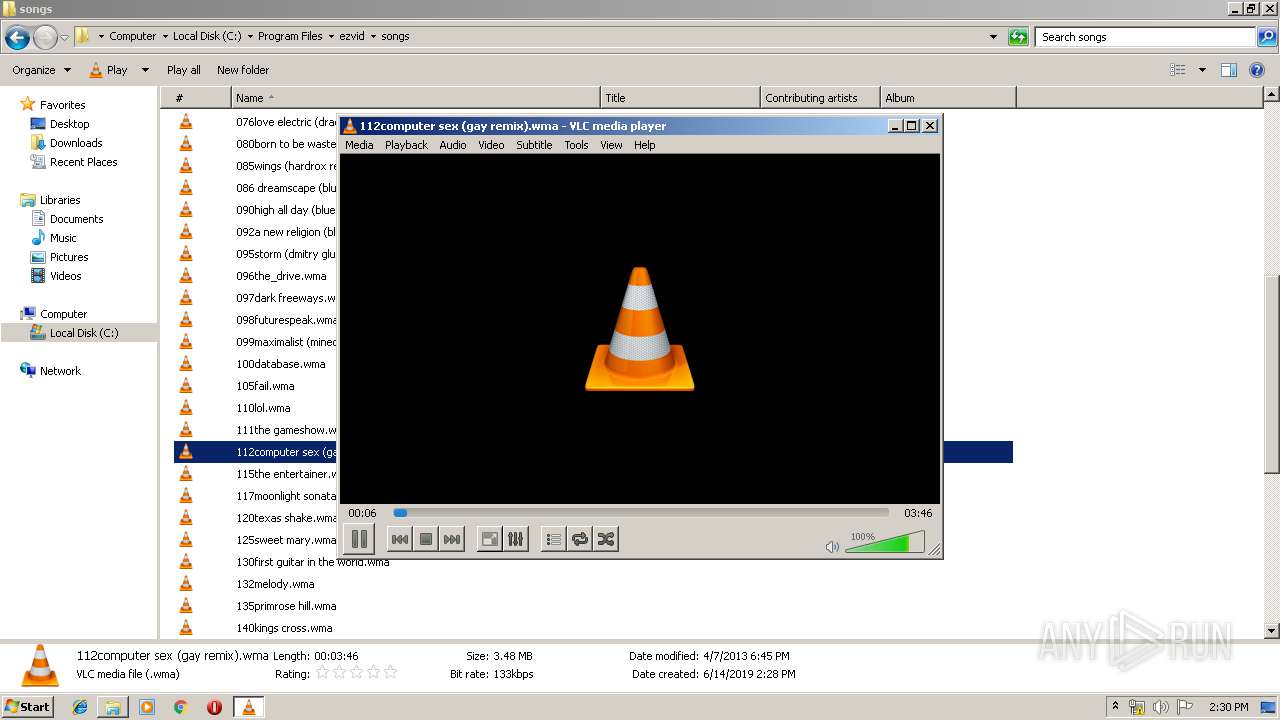The height and width of the screenshot is (720, 1280).
Task: Create a New folder
Action: click(x=243, y=70)
